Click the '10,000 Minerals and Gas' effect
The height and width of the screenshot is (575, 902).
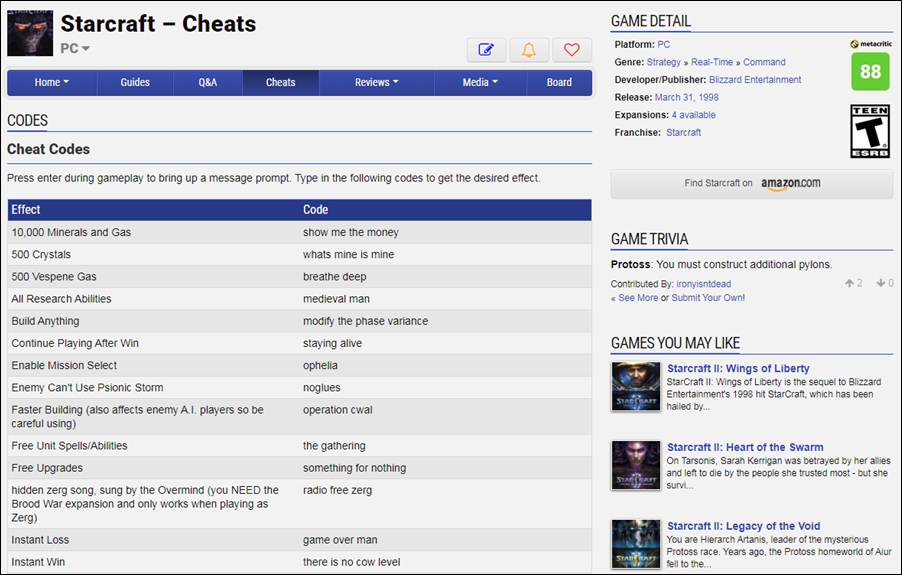(x=71, y=232)
